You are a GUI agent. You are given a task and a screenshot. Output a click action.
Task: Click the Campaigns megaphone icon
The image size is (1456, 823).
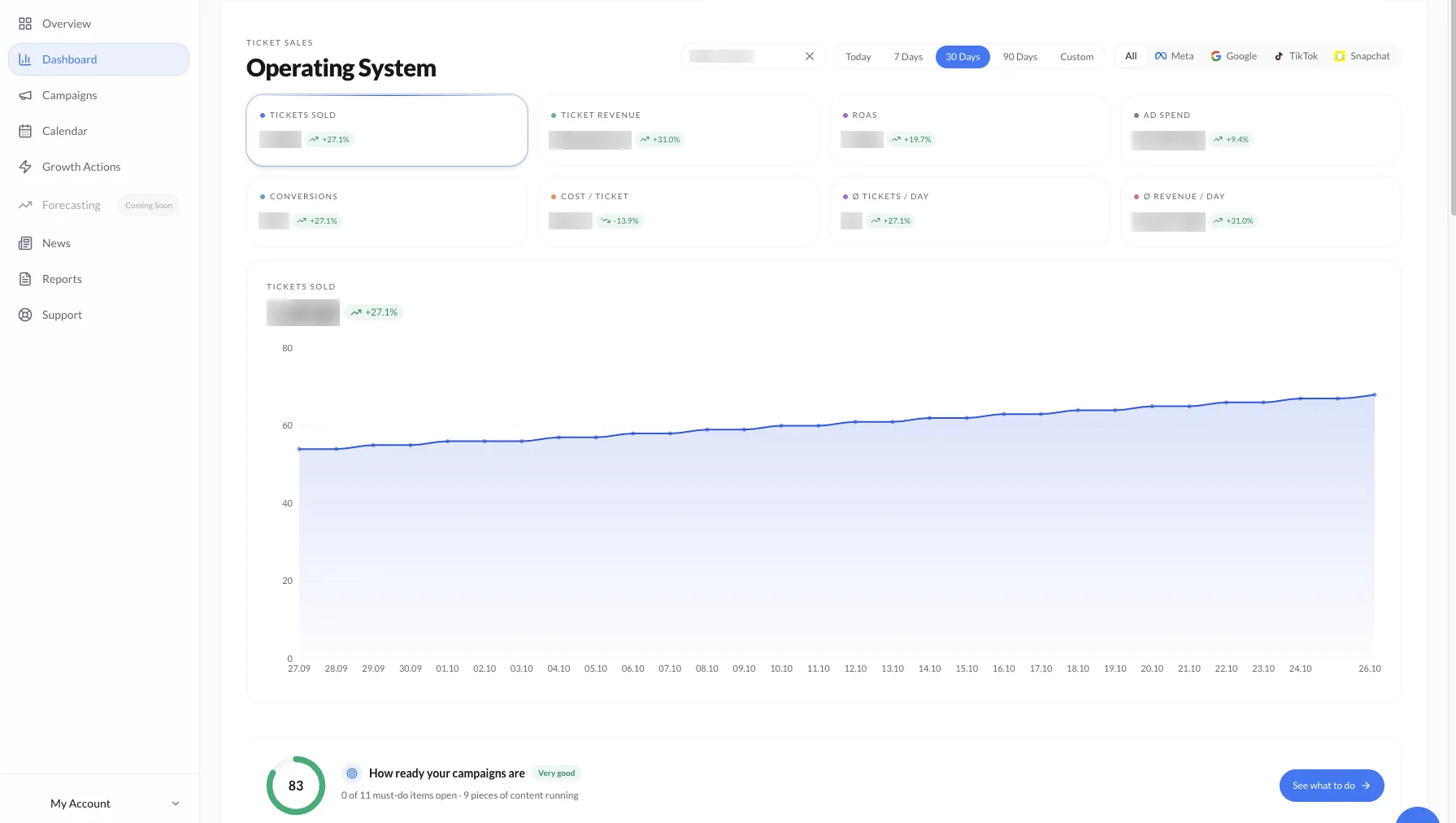[25, 95]
